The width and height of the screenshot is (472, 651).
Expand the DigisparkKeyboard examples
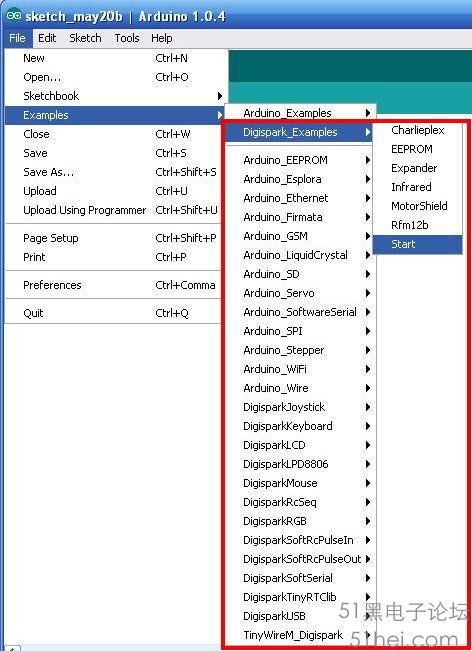(300, 426)
